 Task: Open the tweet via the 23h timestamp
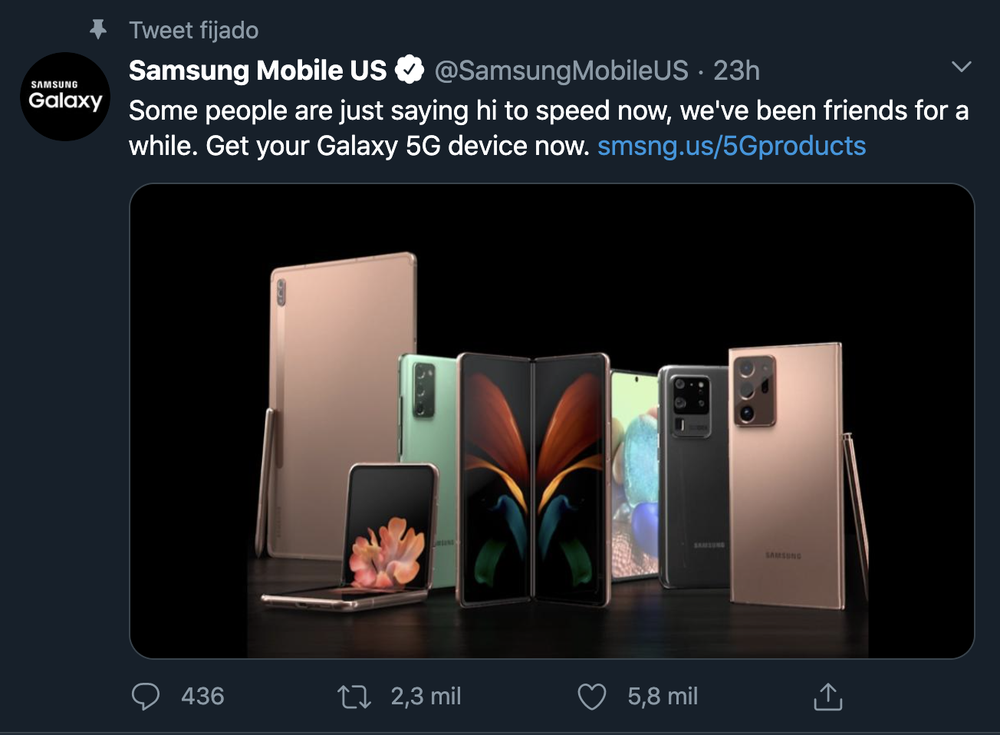(736, 70)
